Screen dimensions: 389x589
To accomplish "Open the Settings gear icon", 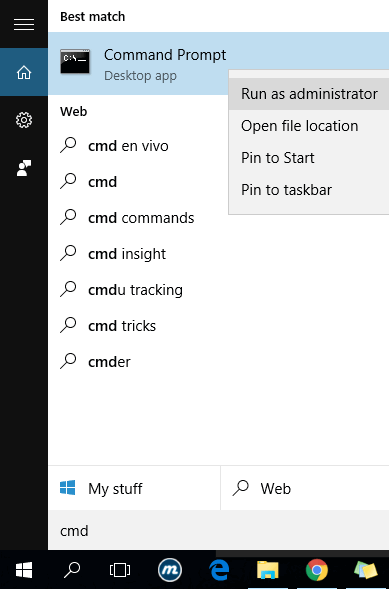I will (x=24, y=120).
